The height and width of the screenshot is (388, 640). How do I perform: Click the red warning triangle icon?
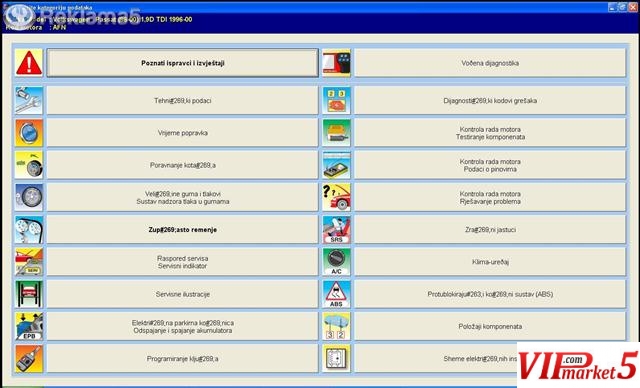(x=29, y=63)
